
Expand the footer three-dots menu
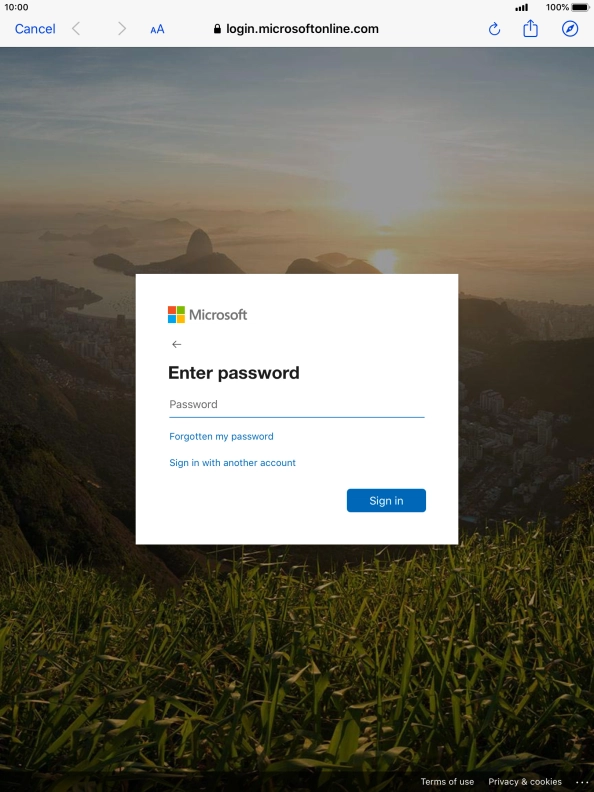coord(582,782)
